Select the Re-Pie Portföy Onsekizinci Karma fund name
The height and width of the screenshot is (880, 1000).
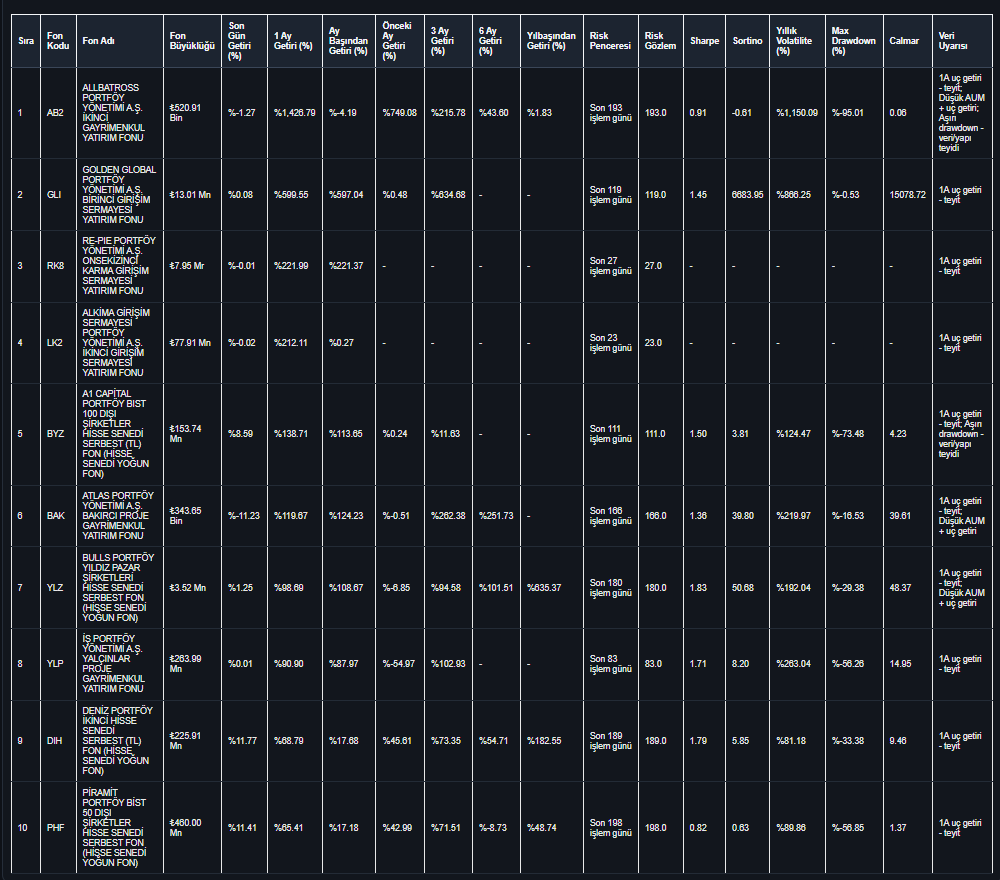[119, 266]
